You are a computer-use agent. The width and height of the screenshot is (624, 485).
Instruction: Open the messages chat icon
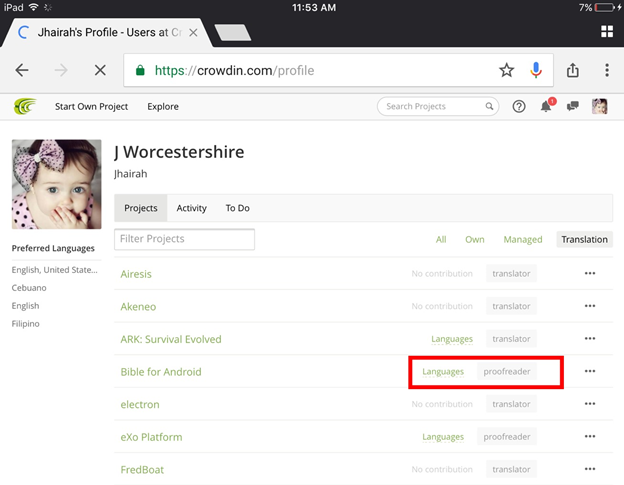coord(573,106)
